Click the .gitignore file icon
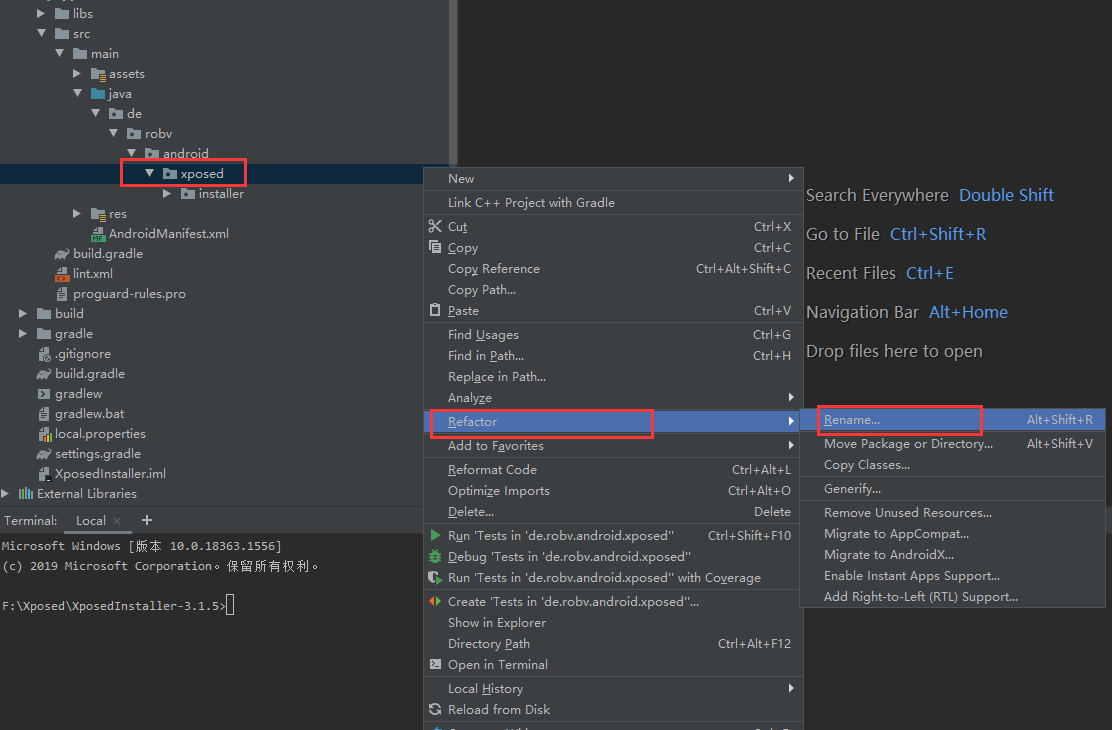This screenshot has height=730, width=1112. pyautogui.click(x=45, y=354)
